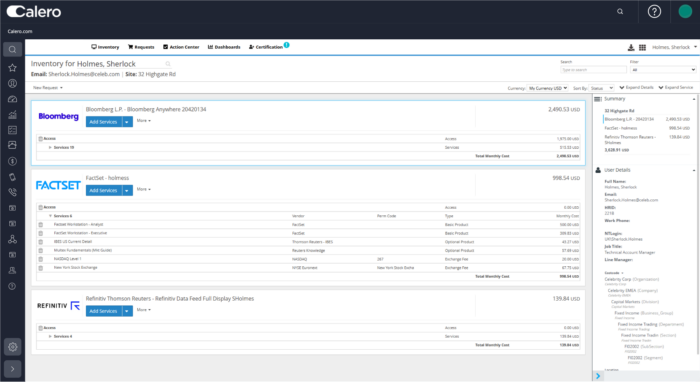Click the Certification notification badge

(287, 45)
